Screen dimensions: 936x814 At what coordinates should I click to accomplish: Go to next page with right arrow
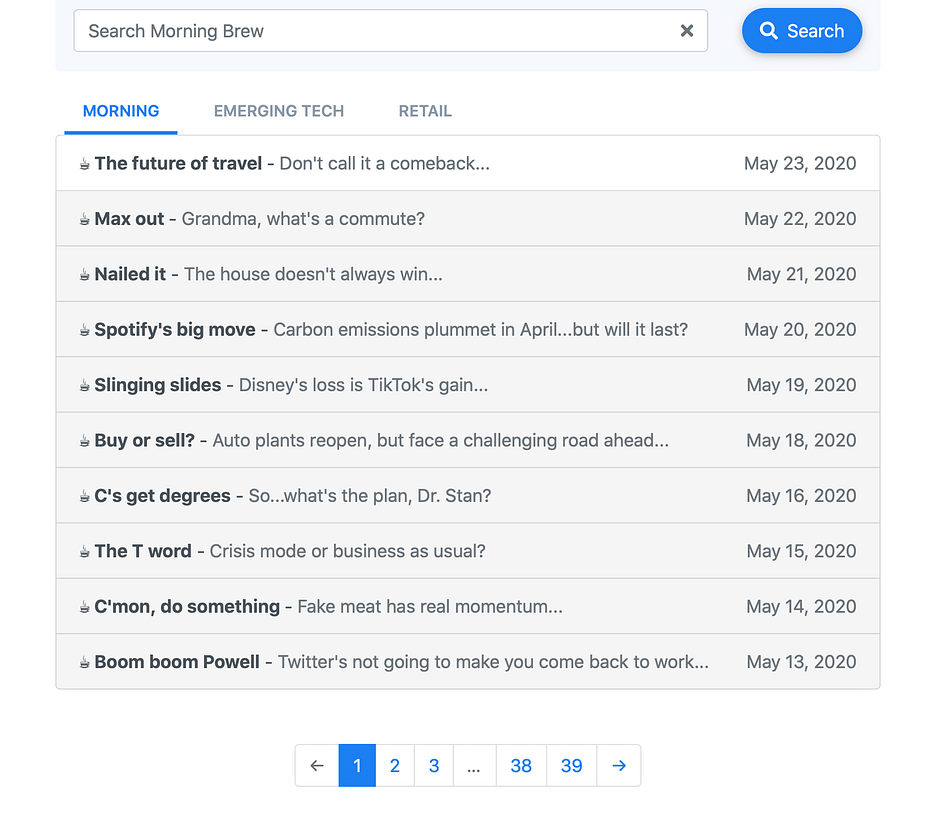coord(619,765)
